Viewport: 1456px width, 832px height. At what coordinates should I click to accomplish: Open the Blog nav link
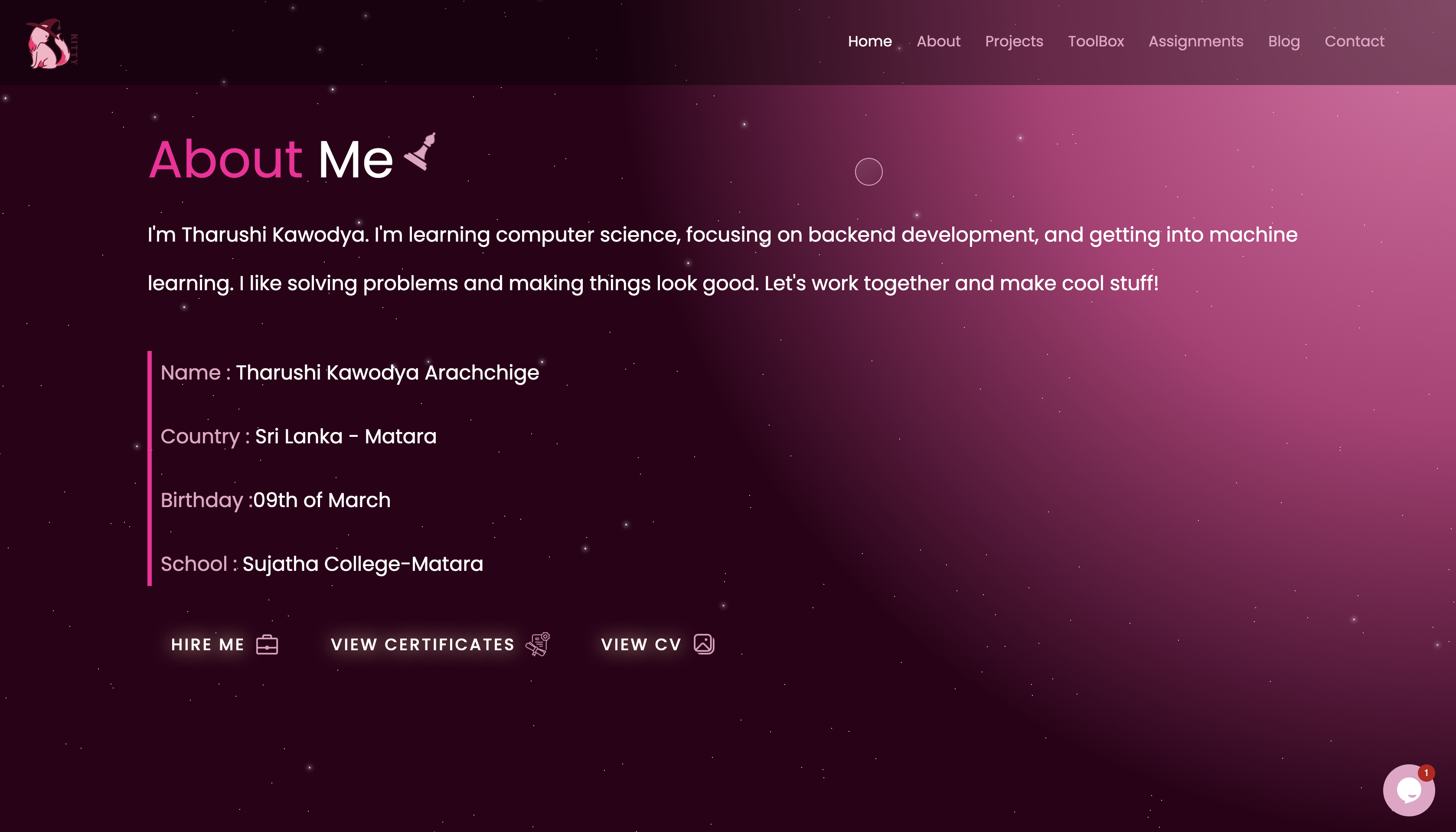[1283, 41]
